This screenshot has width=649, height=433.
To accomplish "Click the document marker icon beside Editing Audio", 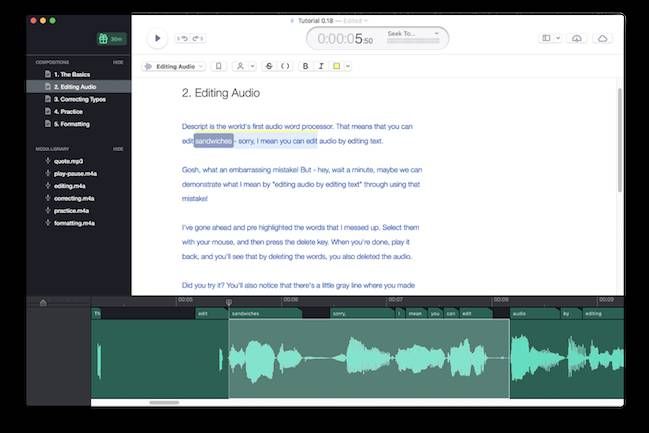I will pyautogui.click(x=218, y=66).
